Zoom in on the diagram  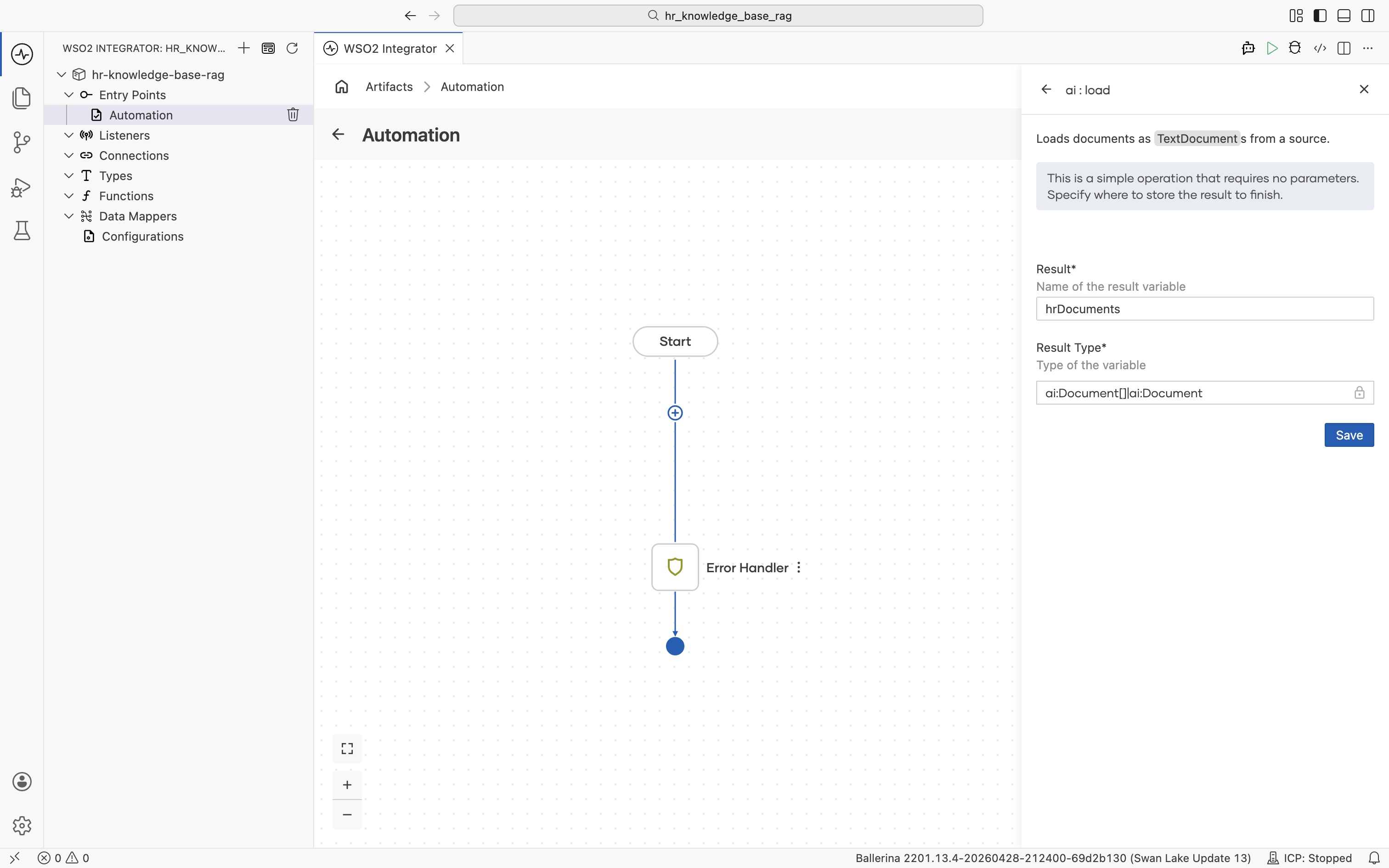347,785
